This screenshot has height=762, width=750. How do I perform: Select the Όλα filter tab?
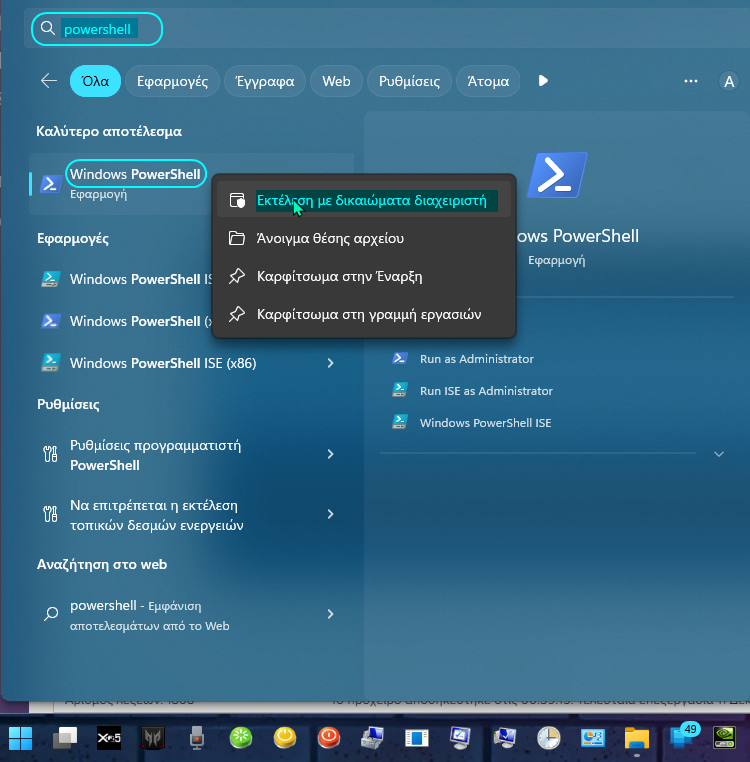(95, 81)
